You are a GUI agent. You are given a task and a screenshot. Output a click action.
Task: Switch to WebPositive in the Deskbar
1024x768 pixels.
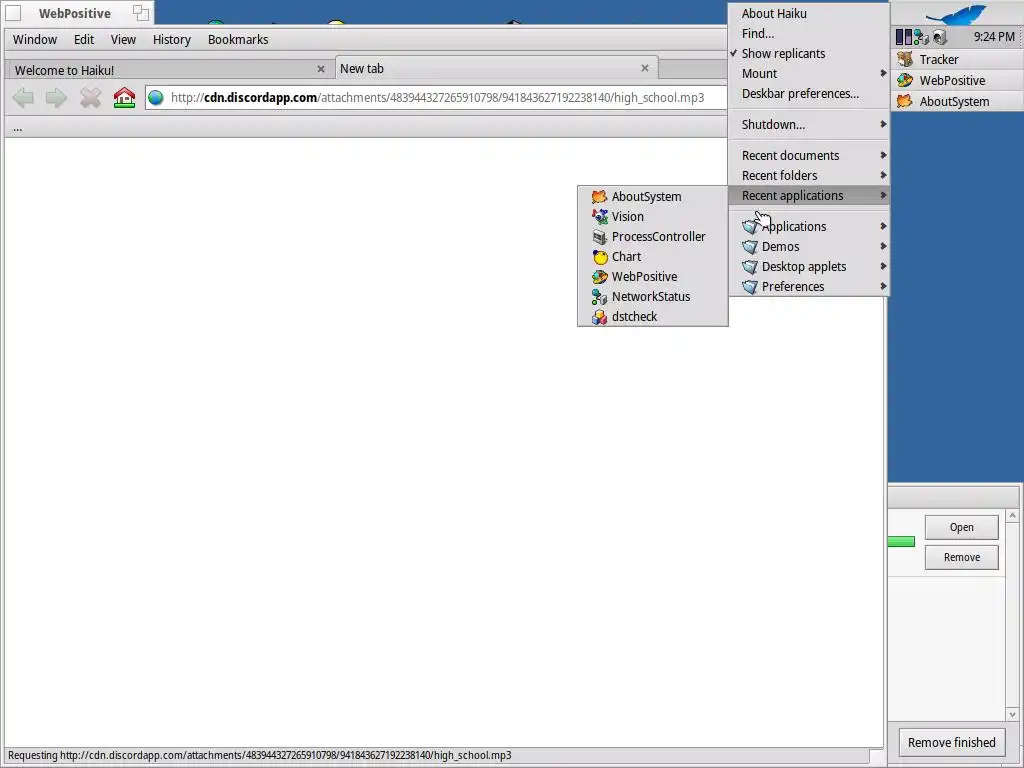(x=957, y=80)
